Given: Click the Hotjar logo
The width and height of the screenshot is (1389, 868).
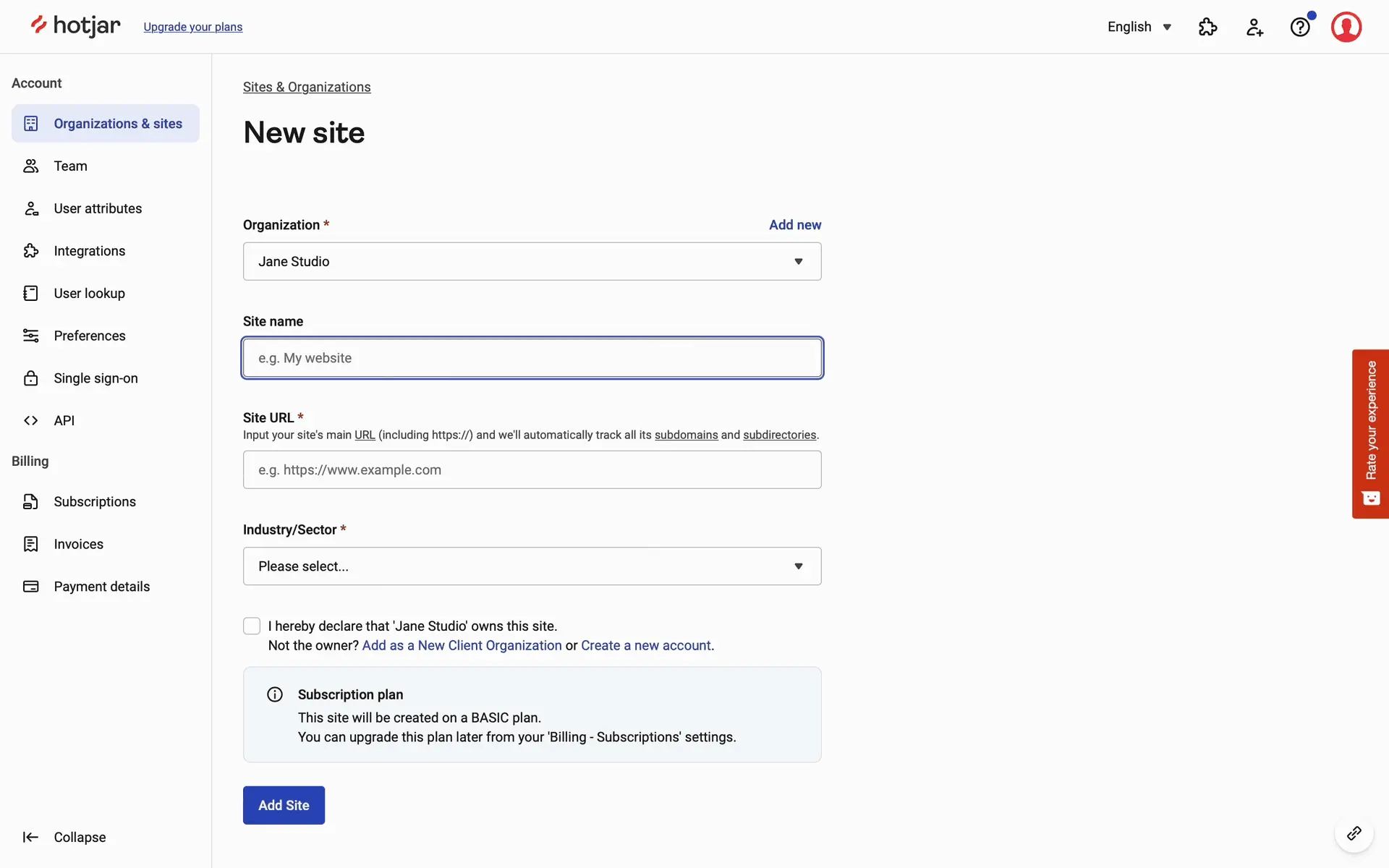Looking at the screenshot, I should pos(75,26).
